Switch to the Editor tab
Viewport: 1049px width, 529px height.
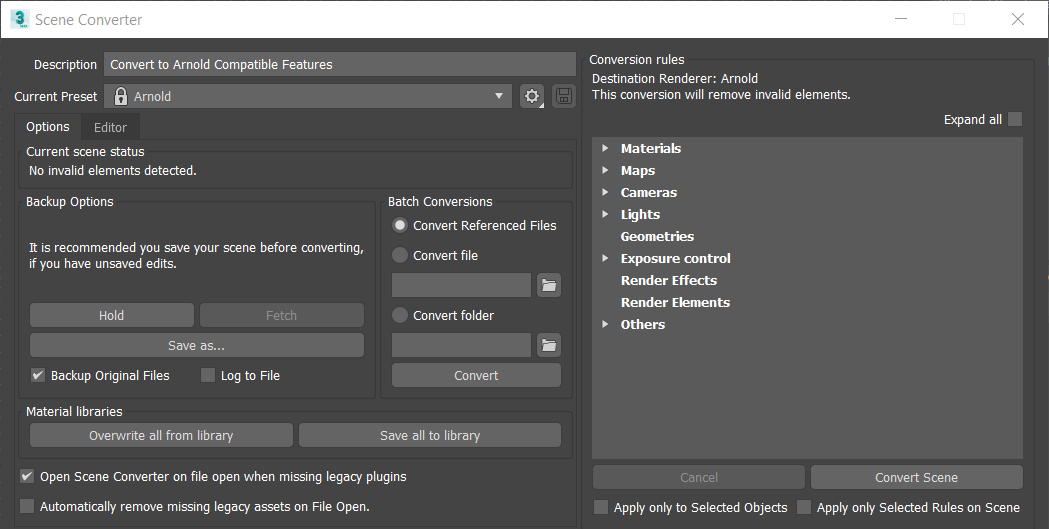[x=110, y=127]
